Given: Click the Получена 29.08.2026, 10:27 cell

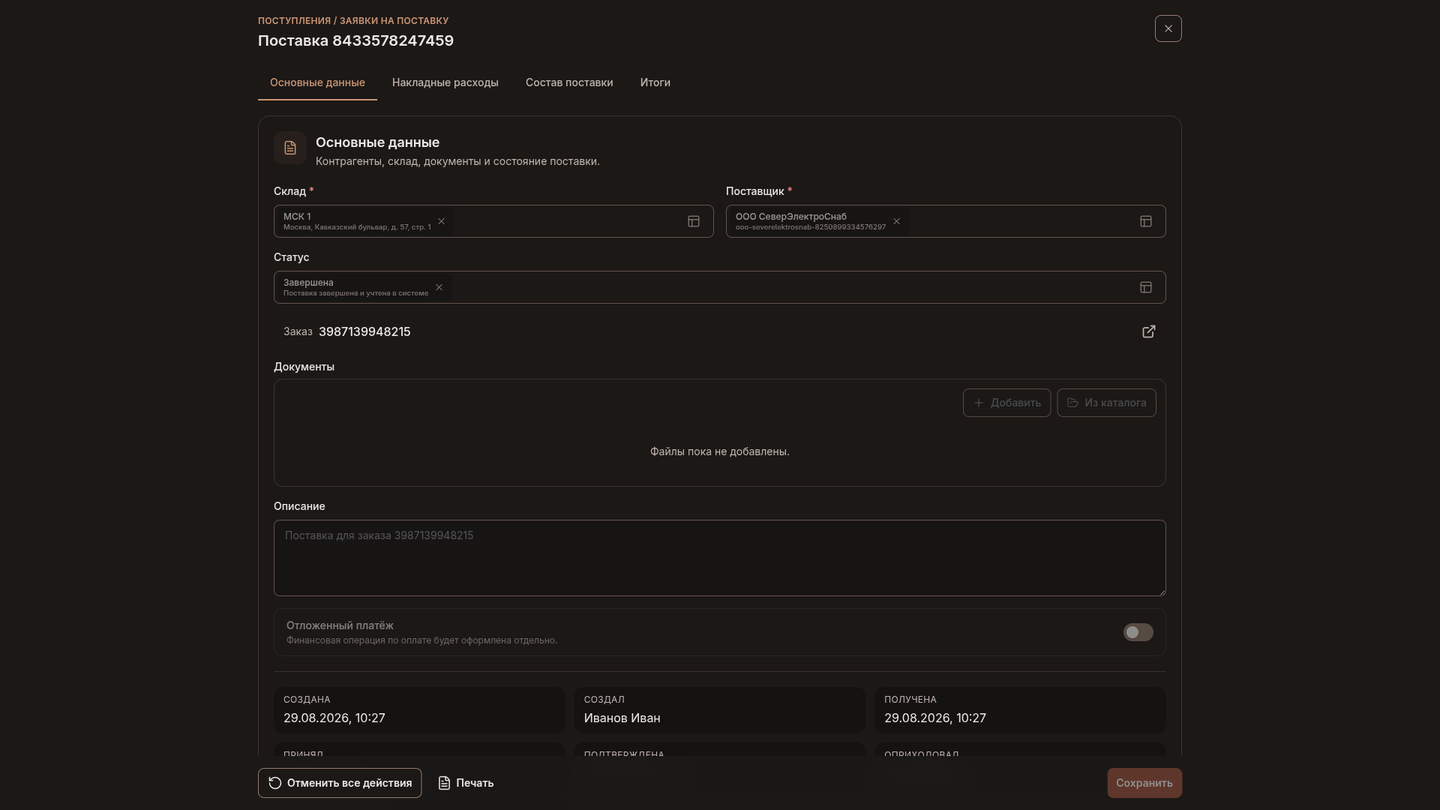Looking at the screenshot, I should (x=1020, y=709).
